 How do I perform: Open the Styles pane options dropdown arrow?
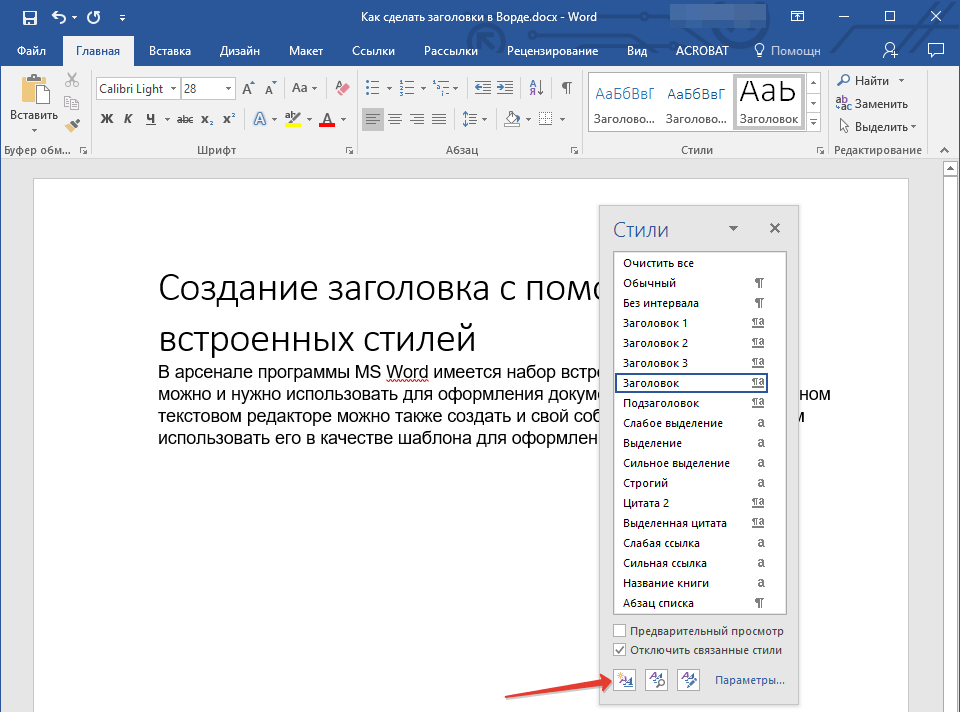pos(733,229)
